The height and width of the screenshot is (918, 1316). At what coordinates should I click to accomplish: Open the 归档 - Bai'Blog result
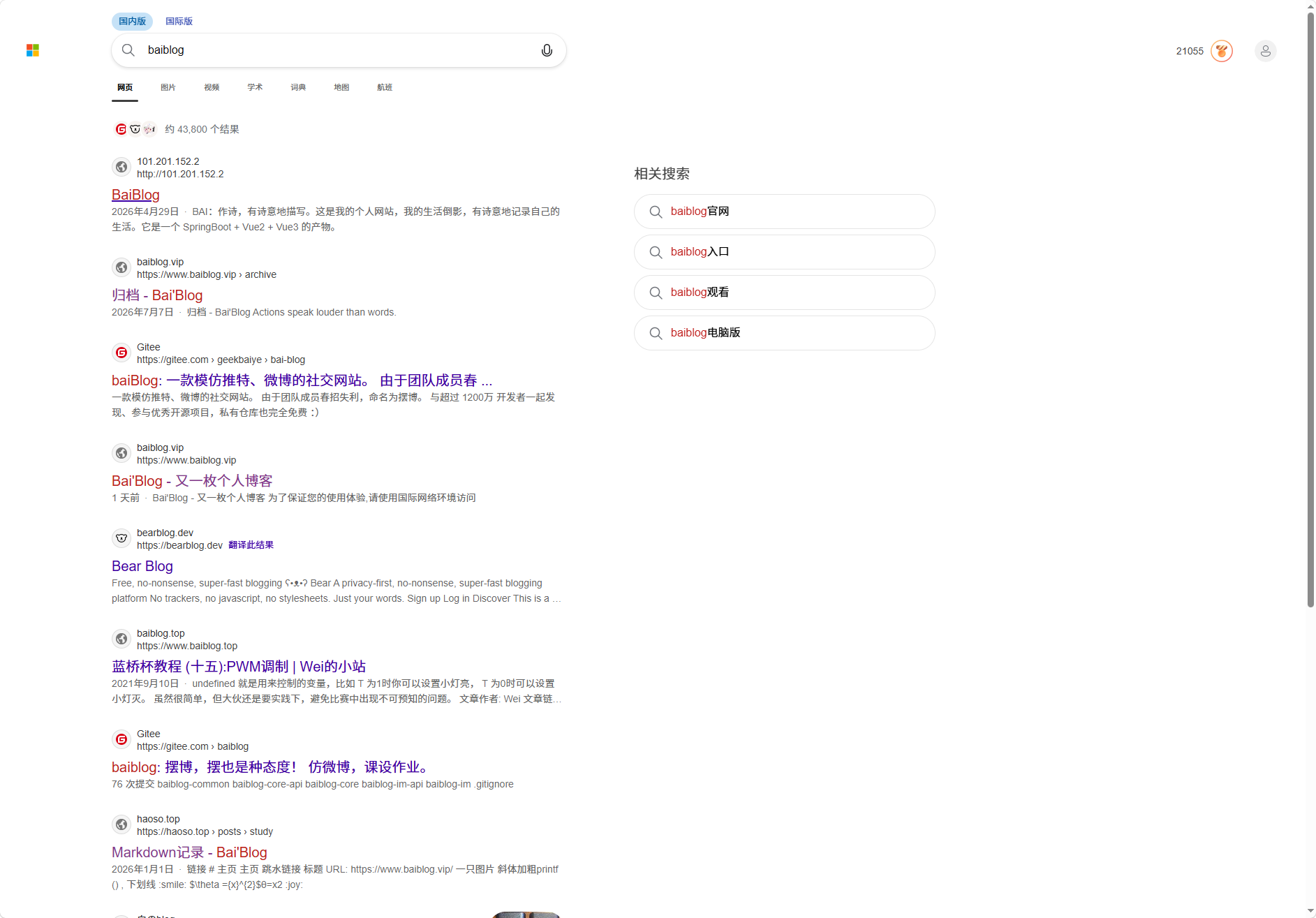(x=157, y=295)
